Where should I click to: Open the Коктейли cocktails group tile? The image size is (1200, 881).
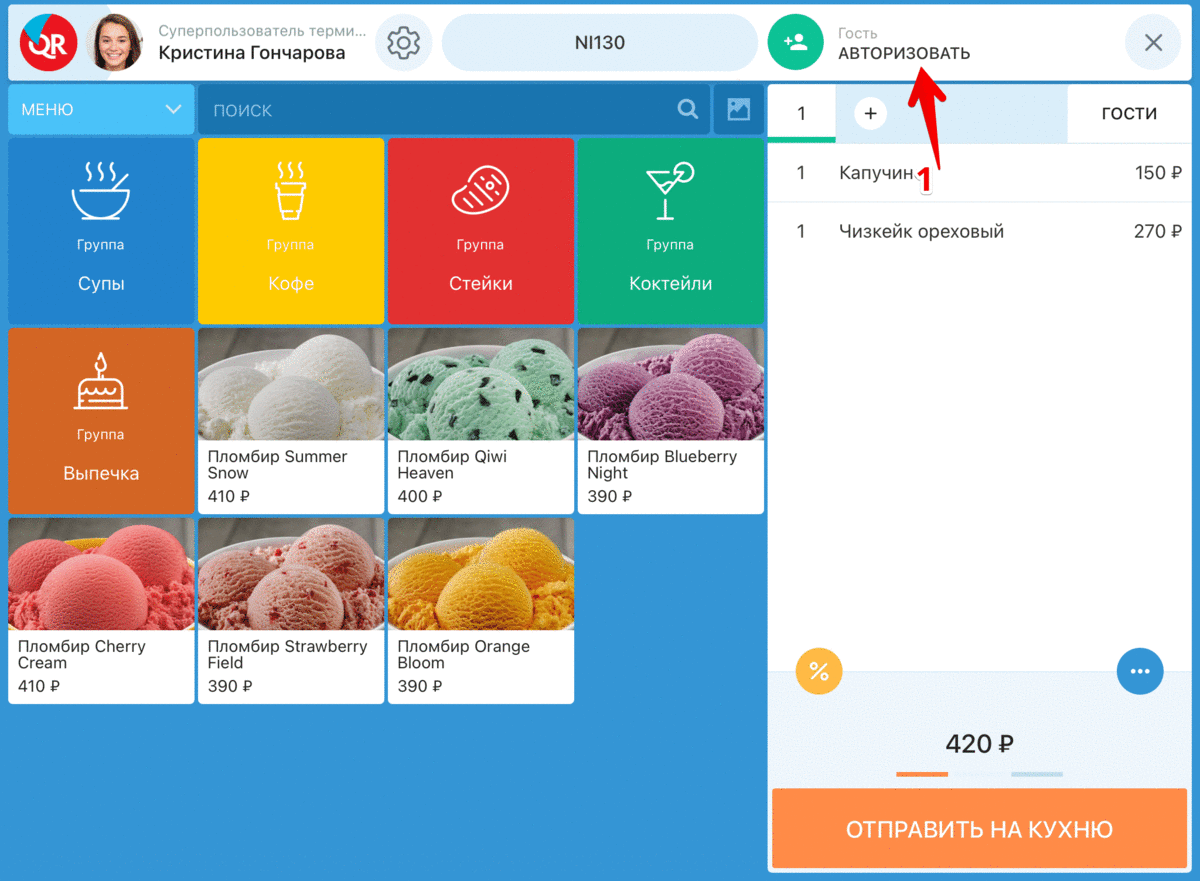pos(670,231)
